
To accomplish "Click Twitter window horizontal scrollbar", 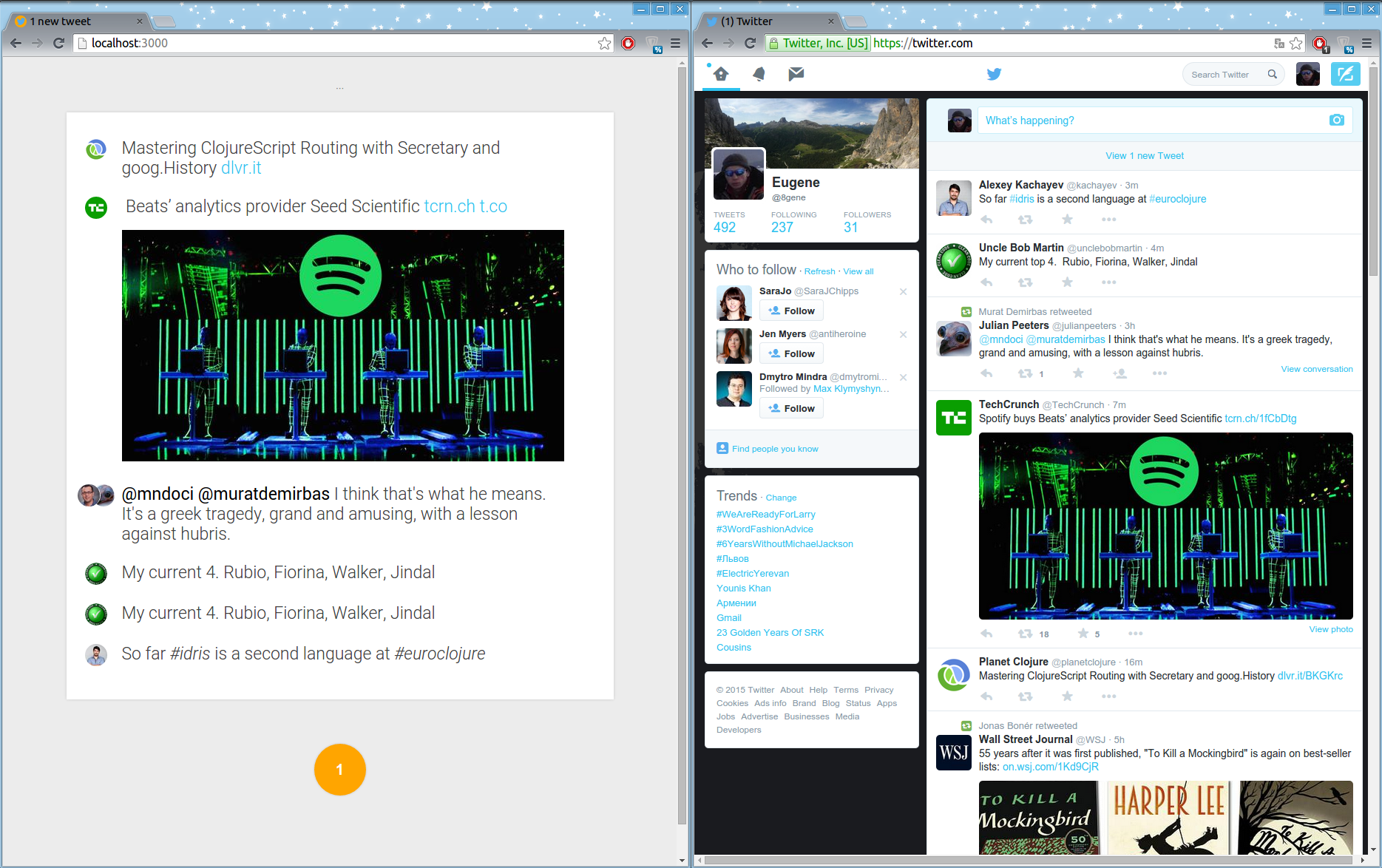I will [1030, 860].
